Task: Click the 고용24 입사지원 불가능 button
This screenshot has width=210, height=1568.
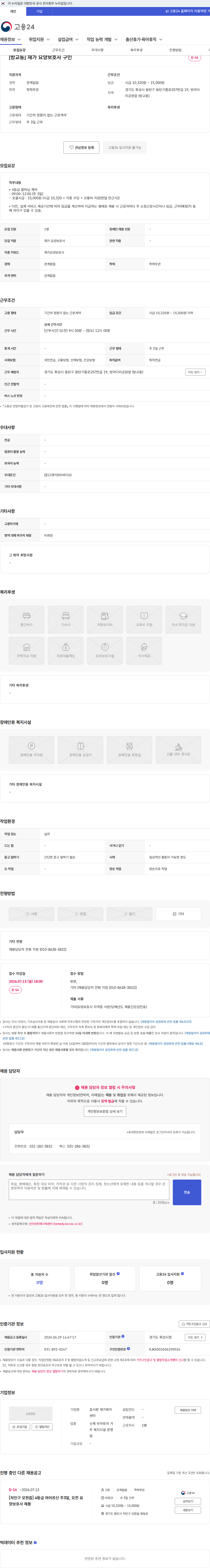Action: [124, 147]
